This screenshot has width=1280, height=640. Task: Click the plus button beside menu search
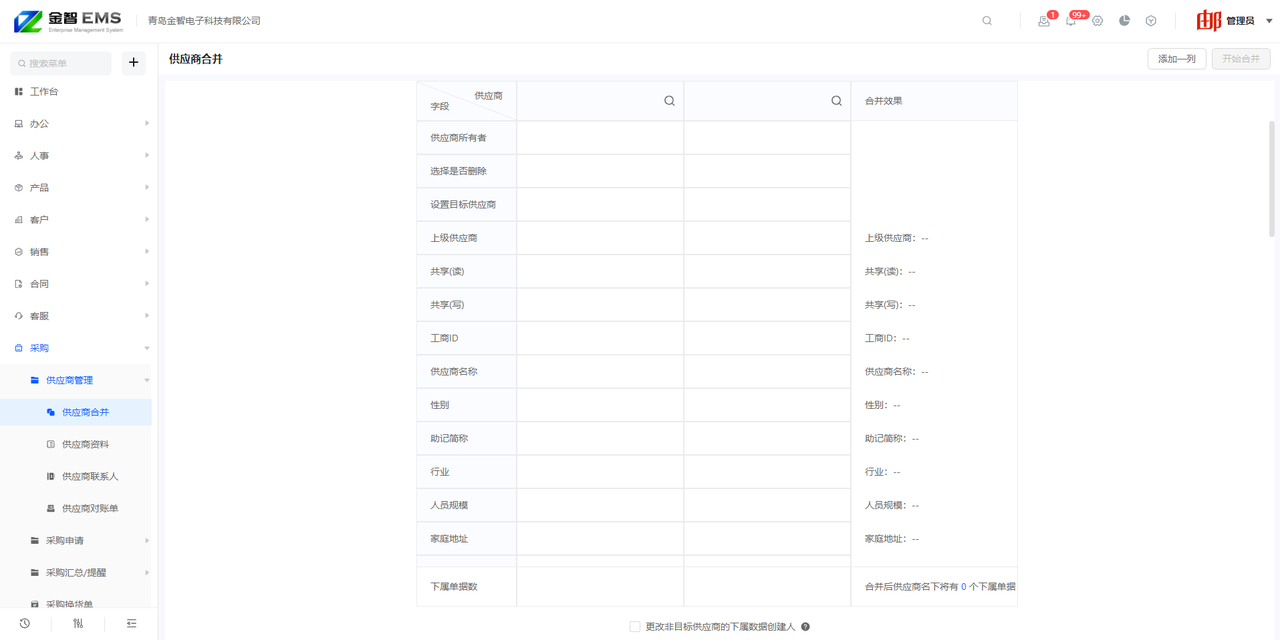pyautogui.click(x=134, y=63)
